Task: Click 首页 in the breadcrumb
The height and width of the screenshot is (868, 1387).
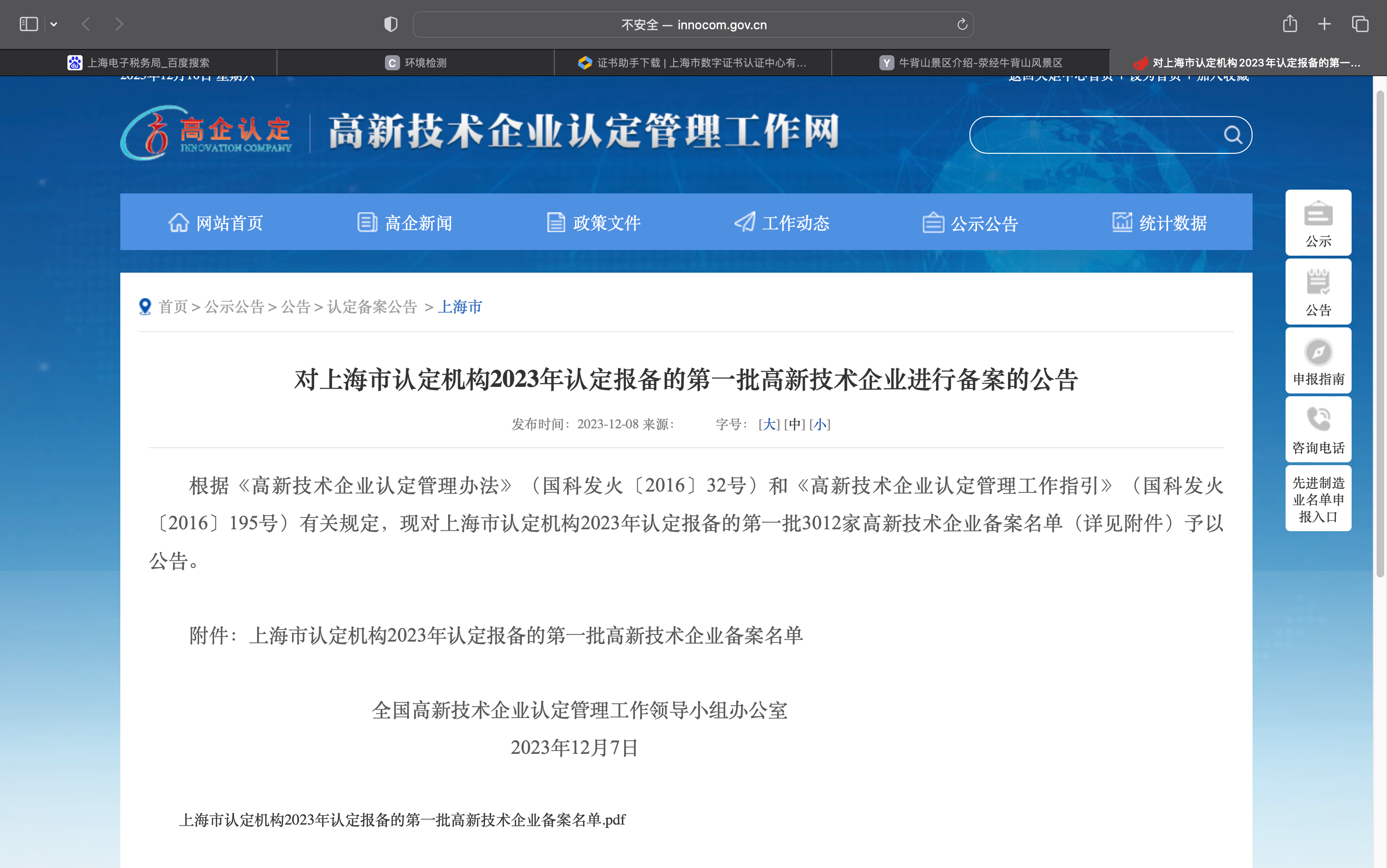Action: pyautogui.click(x=174, y=307)
